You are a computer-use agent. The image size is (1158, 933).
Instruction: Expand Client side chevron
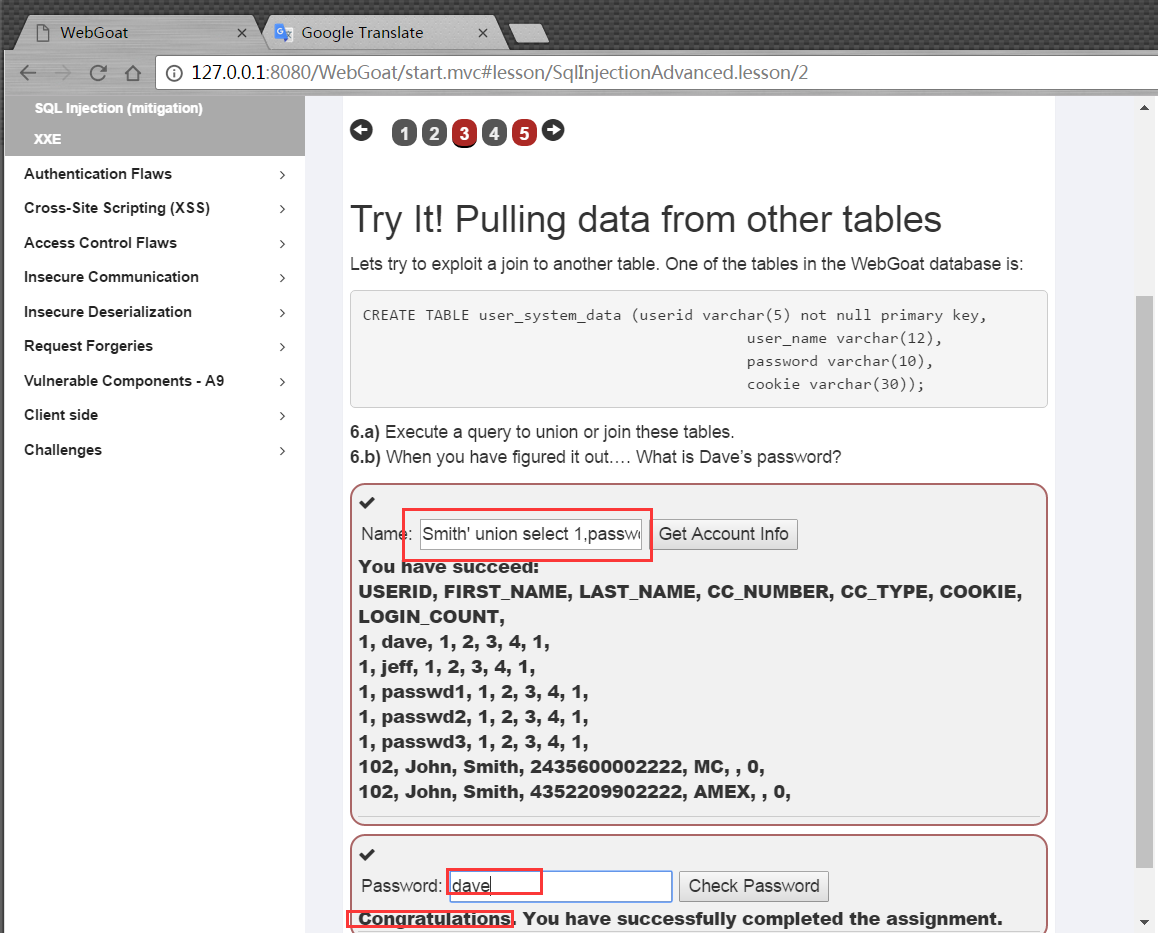[282, 416]
